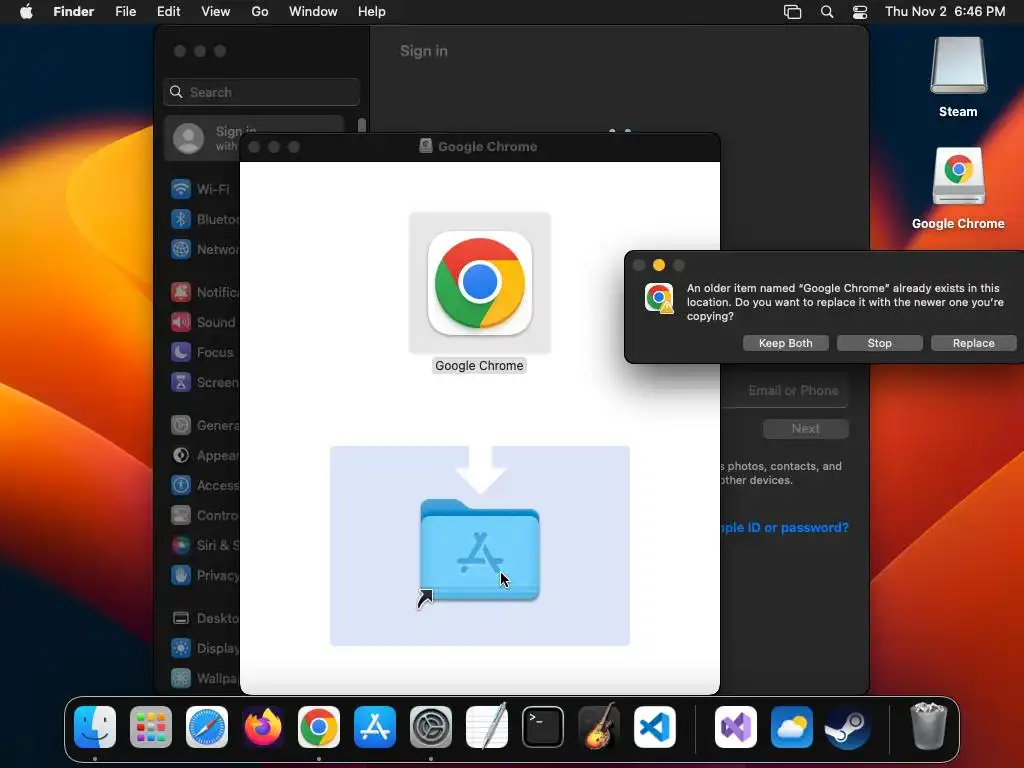Click Replace in the copy dialog
This screenshot has height=768, width=1024.
click(x=974, y=343)
